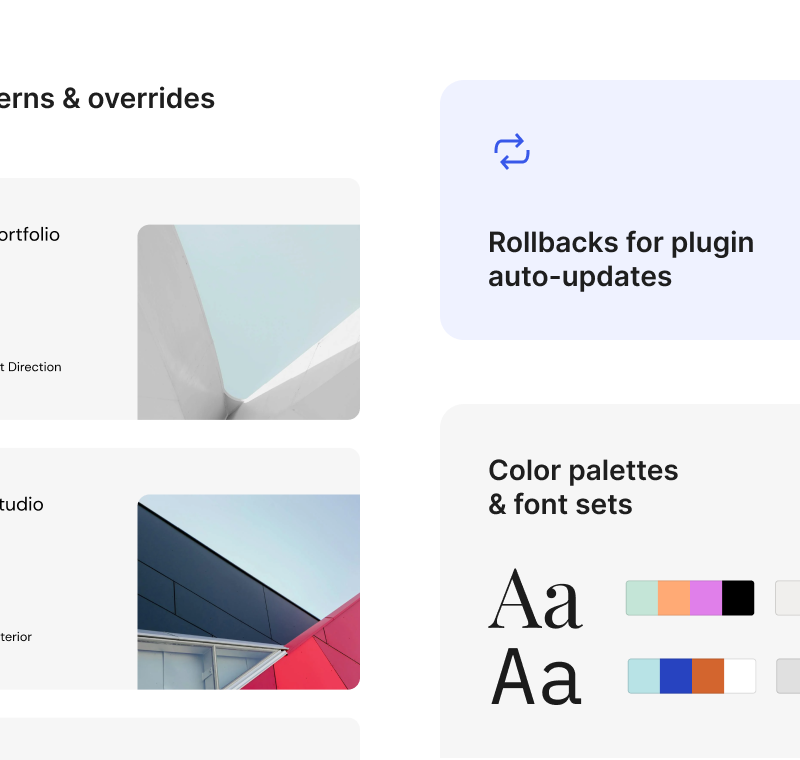Screen dimensions: 800x760
Task: Select the light blue swatch in bottom palette
Action: (x=644, y=676)
